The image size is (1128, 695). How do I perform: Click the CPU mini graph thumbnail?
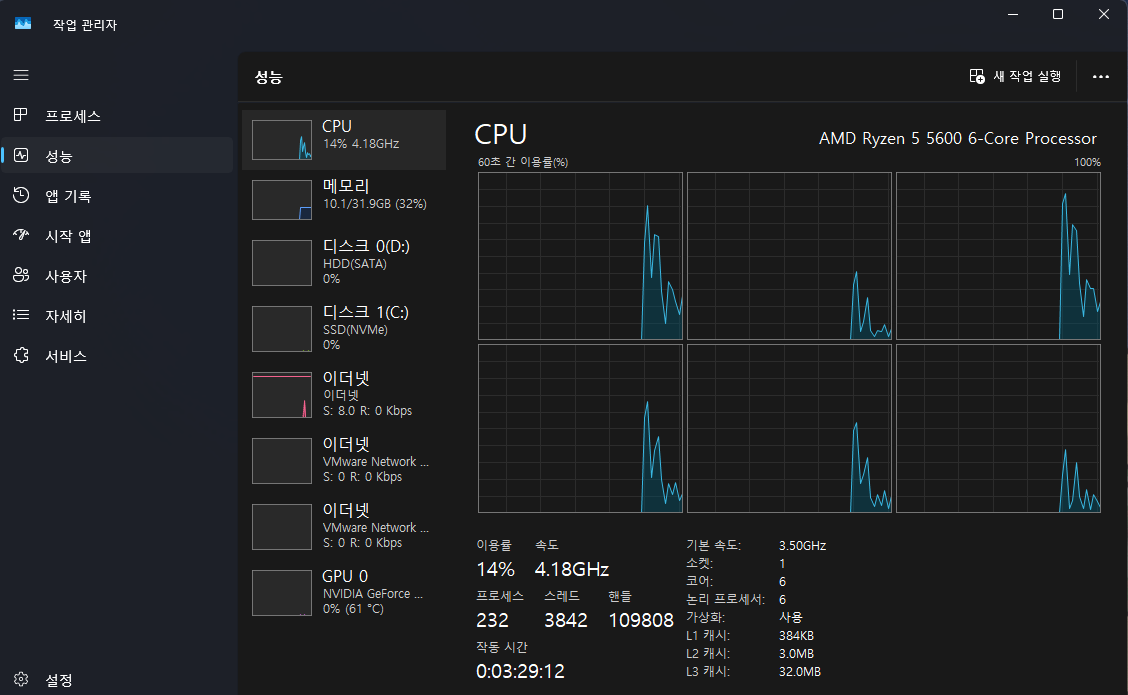pyautogui.click(x=282, y=140)
